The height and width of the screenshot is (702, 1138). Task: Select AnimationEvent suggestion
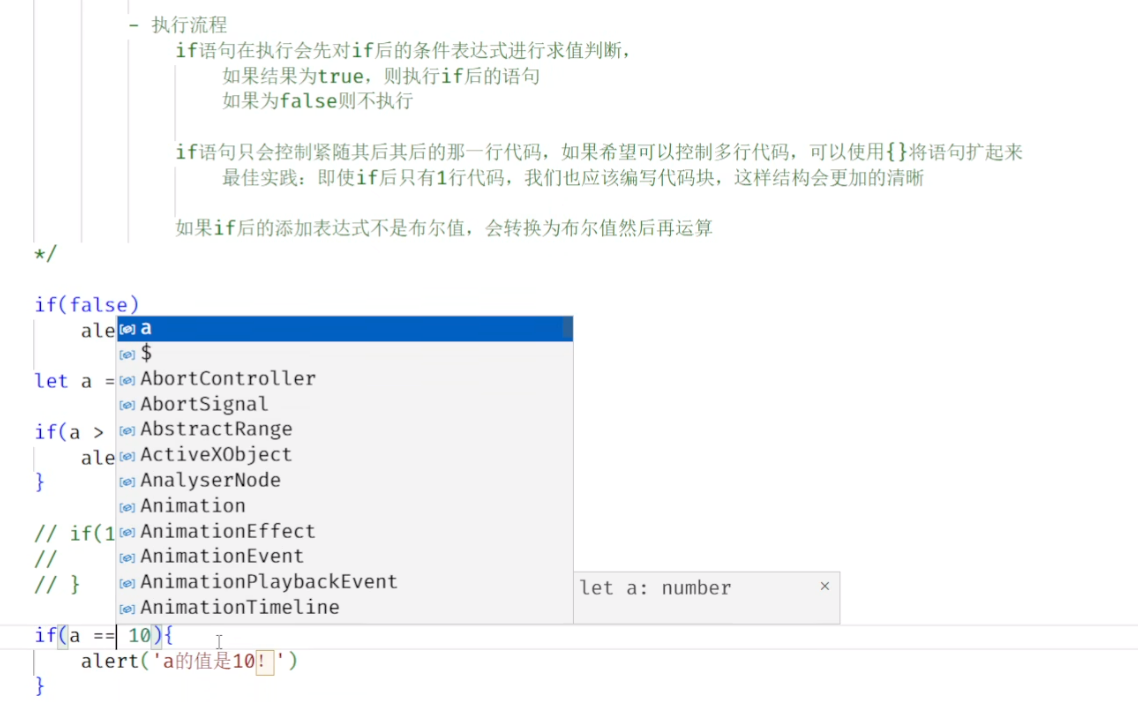coord(345,557)
